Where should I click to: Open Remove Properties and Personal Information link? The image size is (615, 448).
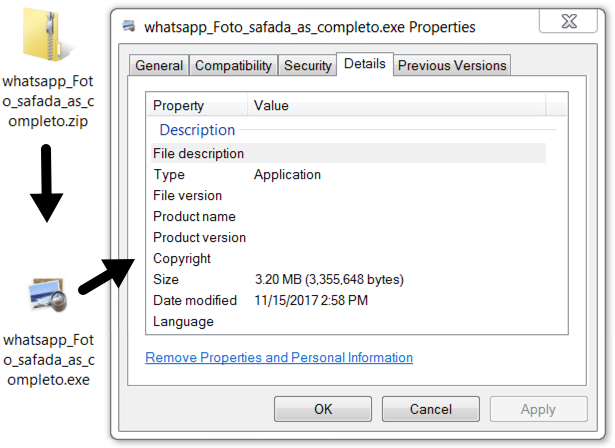click(279, 357)
